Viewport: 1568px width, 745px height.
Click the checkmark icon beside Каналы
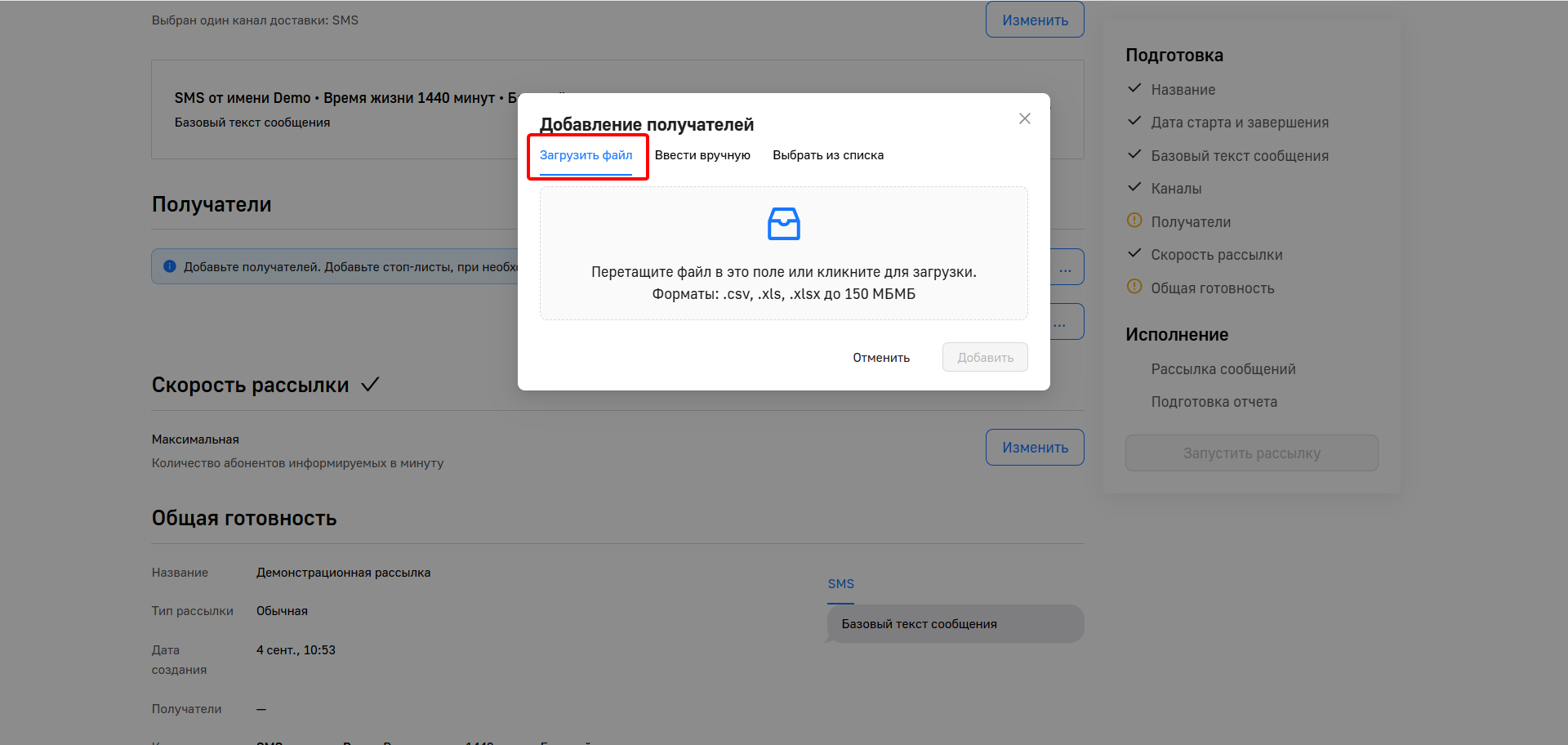(x=1134, y=187)
